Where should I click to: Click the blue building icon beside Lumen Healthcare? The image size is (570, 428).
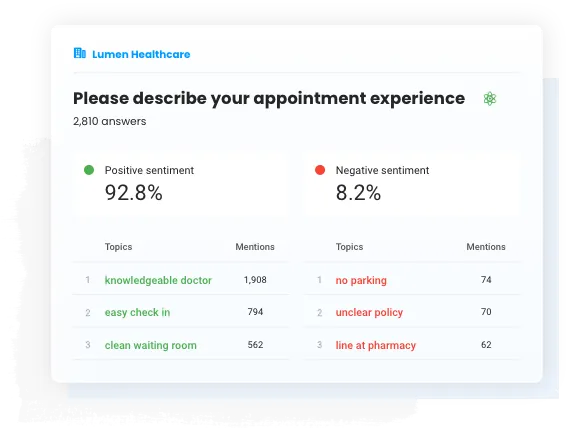80,53
